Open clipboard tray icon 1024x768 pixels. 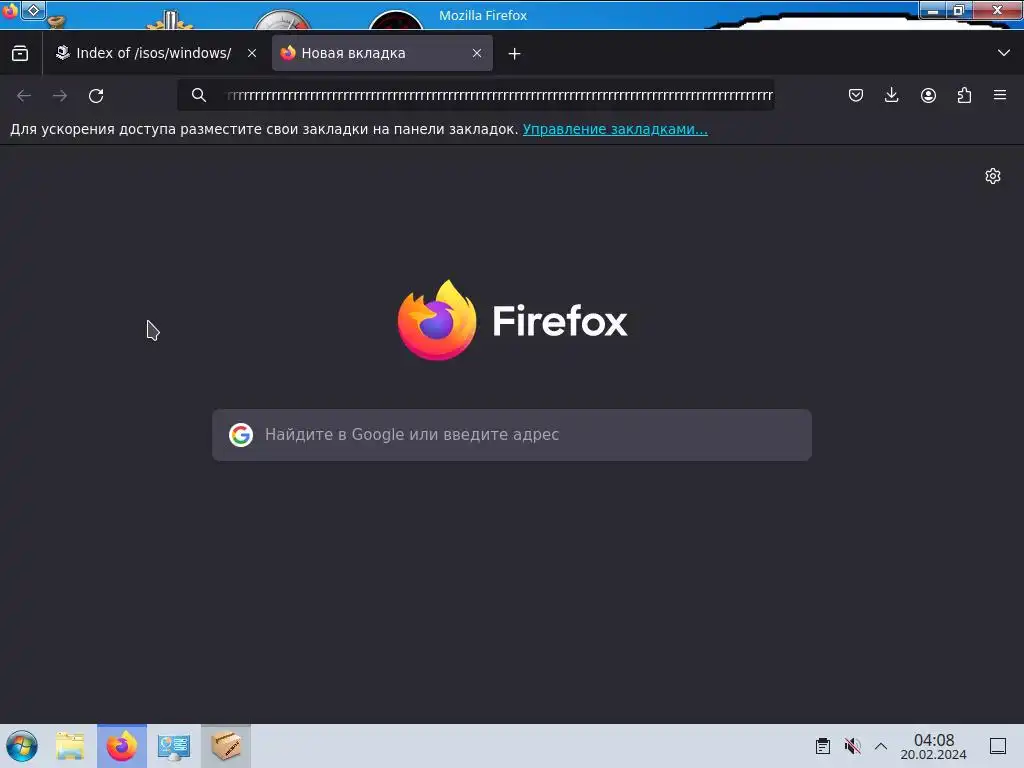click(823, 746)
